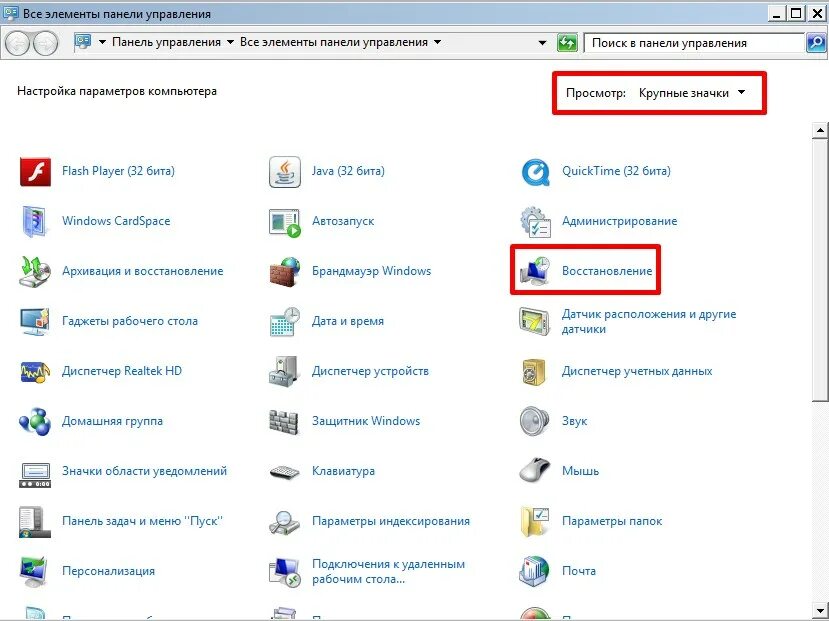Open the Диспетчер устройств icon
Image resolution: width=829 pixels, height=621 pixels.
tap(285, 371)
